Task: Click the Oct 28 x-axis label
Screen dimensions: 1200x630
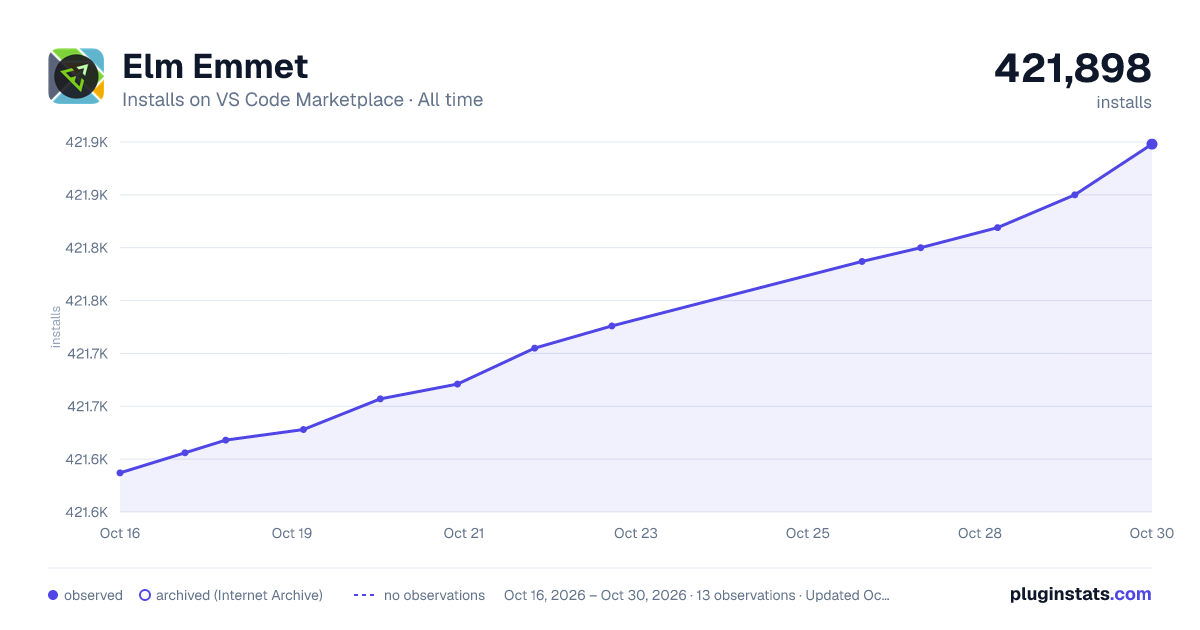Action: [980, 533]
